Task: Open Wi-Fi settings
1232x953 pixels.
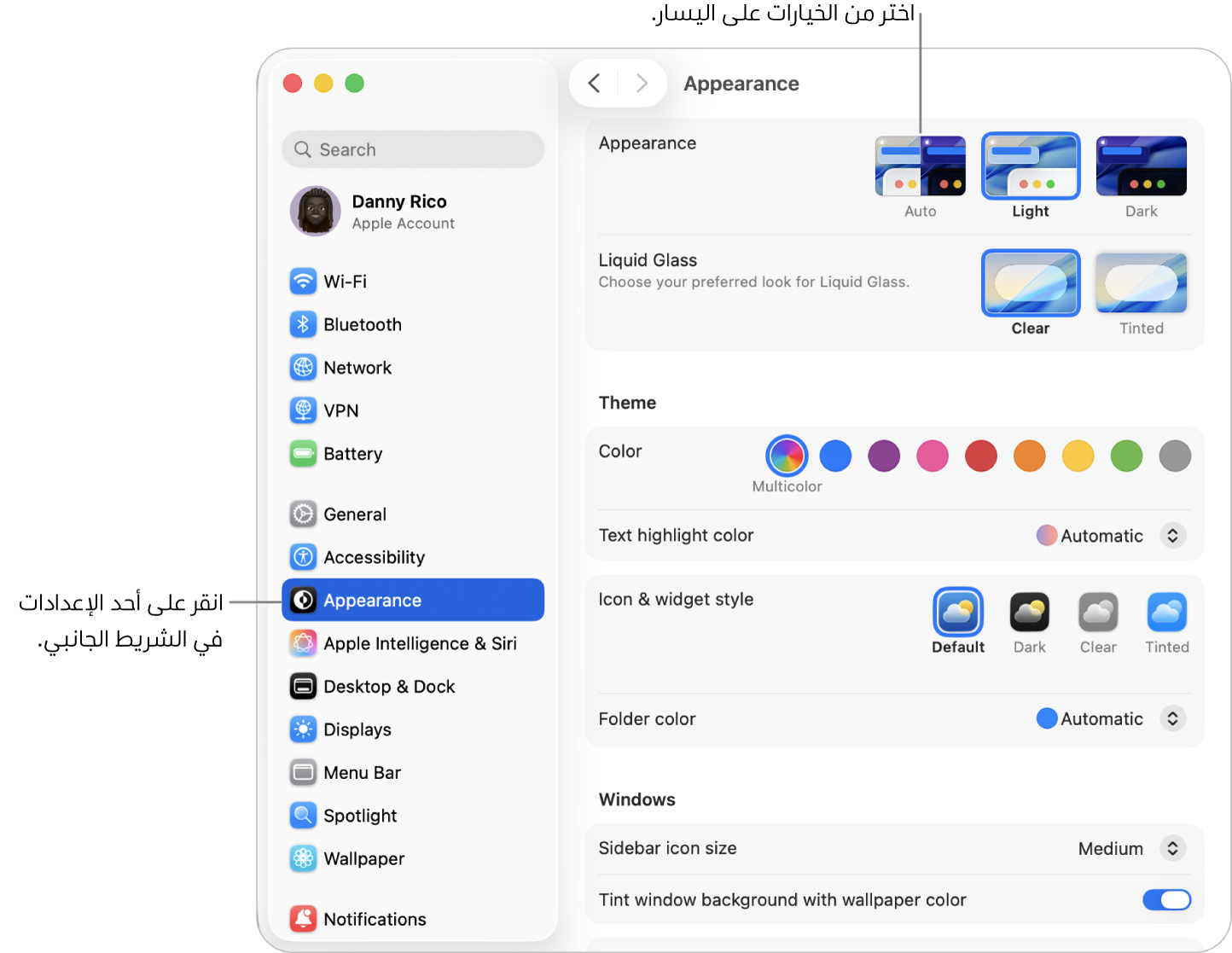Action: (x=413, y=281)
